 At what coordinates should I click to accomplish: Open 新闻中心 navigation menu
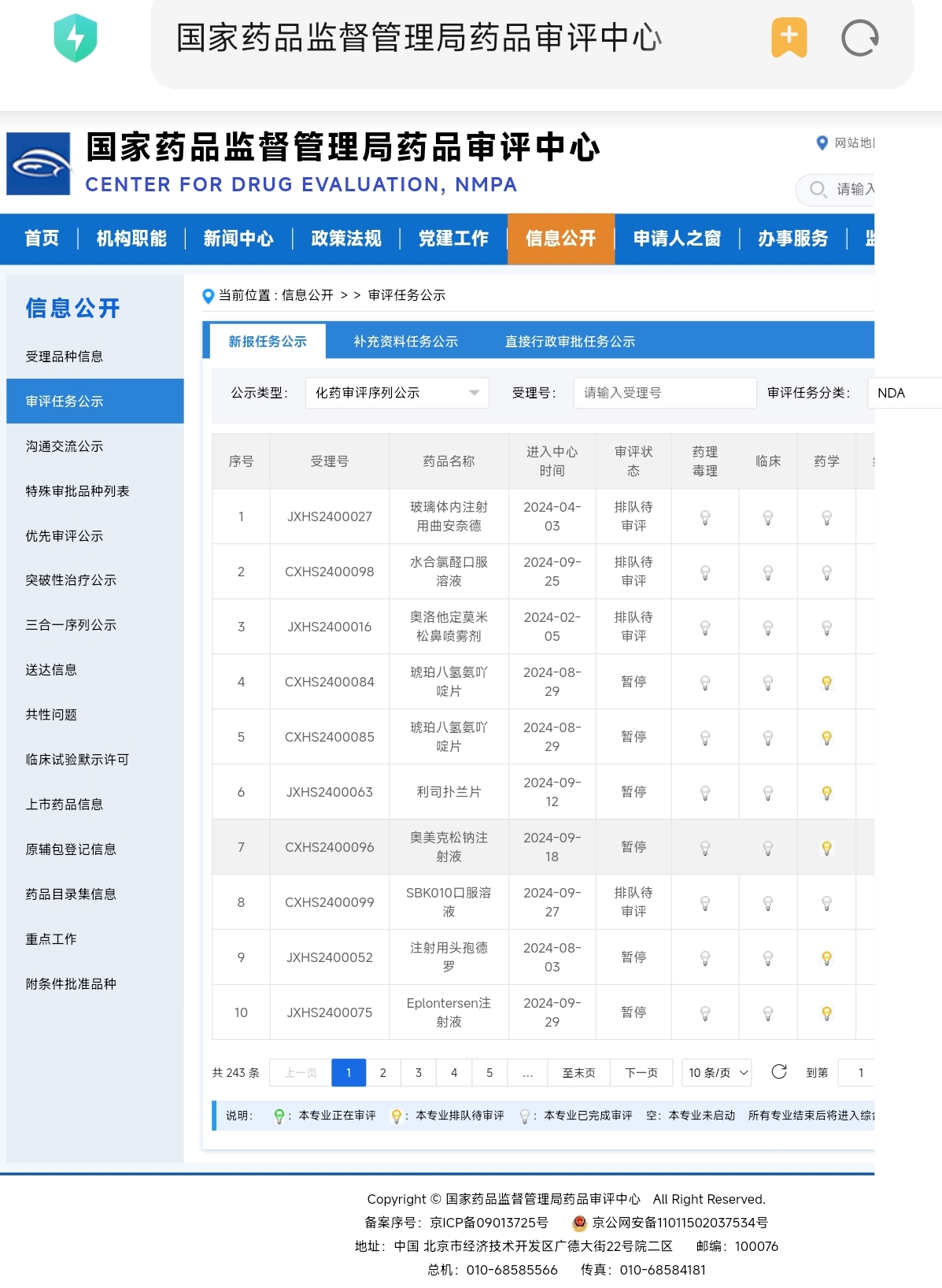pyautogui.click(x=238, y=239)
